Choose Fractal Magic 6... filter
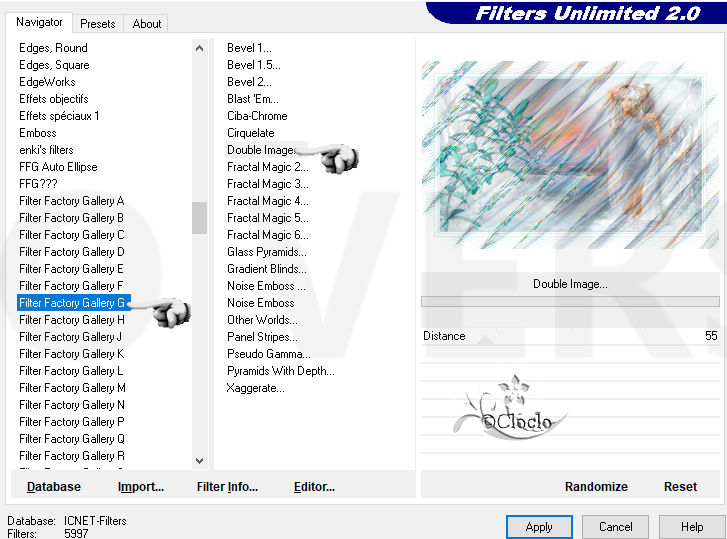The height and width of the screenshot is (539, 727). coord(268,235)
